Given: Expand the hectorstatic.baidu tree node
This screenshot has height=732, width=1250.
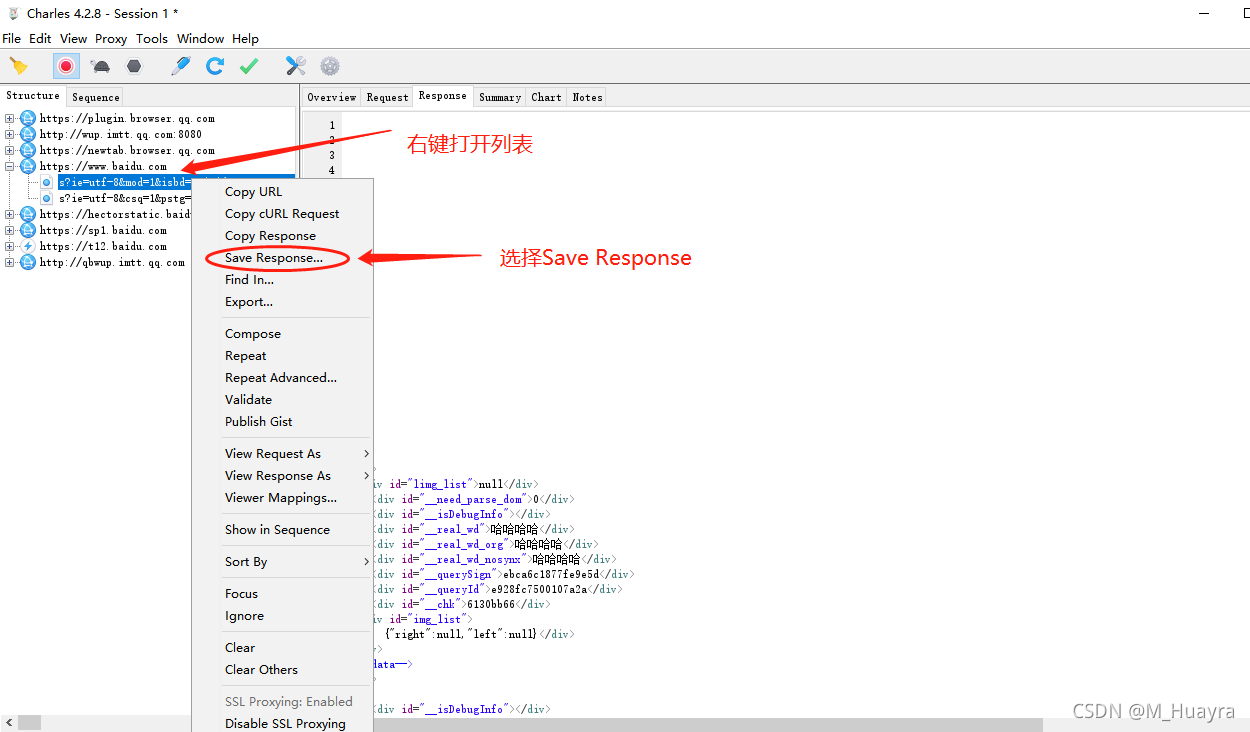Looking at the screenshot, I should tap(10, 214).
